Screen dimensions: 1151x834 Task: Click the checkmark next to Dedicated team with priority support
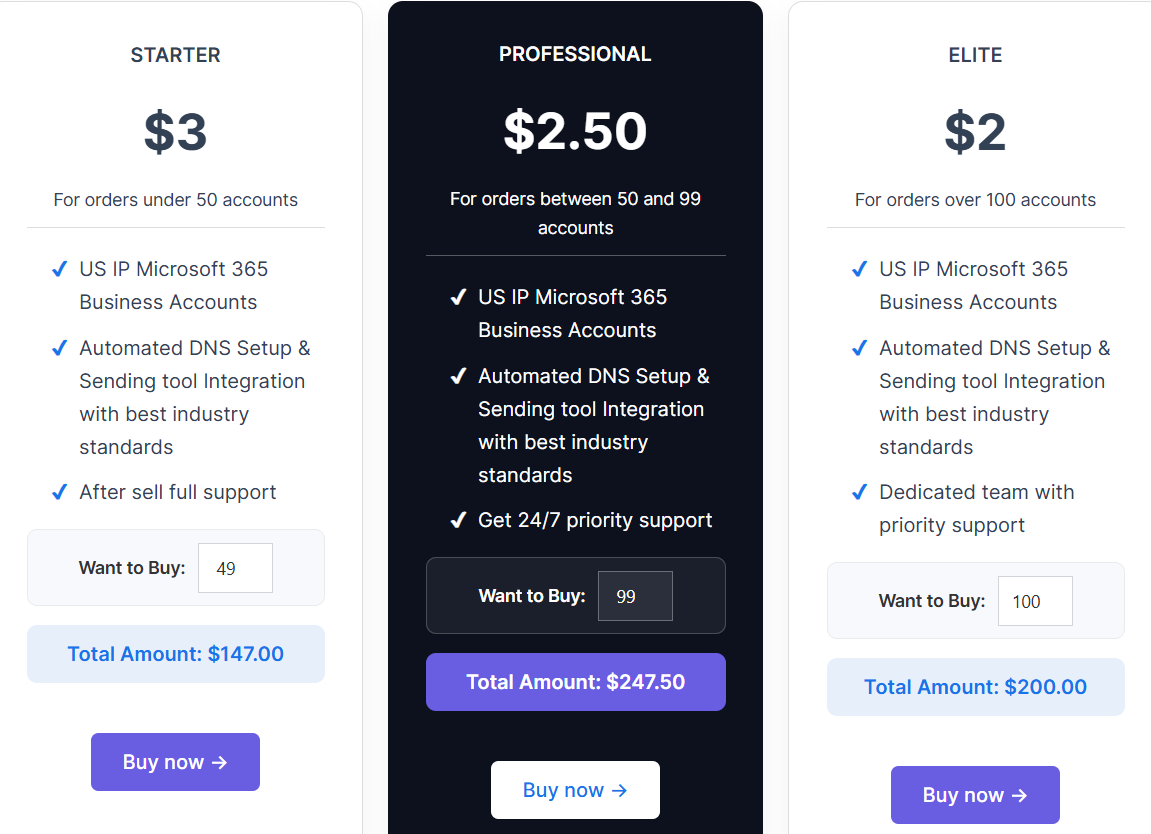(859, 492)
